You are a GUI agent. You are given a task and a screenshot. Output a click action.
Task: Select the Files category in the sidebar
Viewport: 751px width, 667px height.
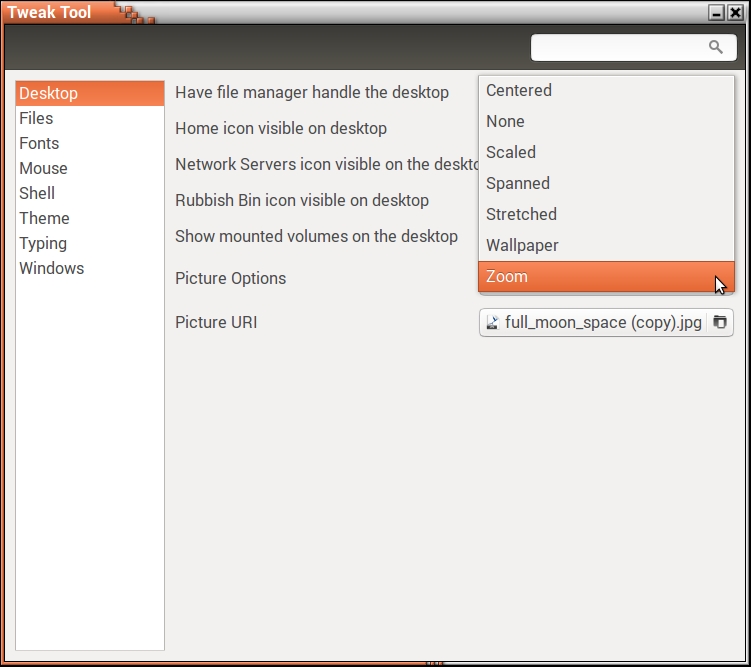[37, 118]
